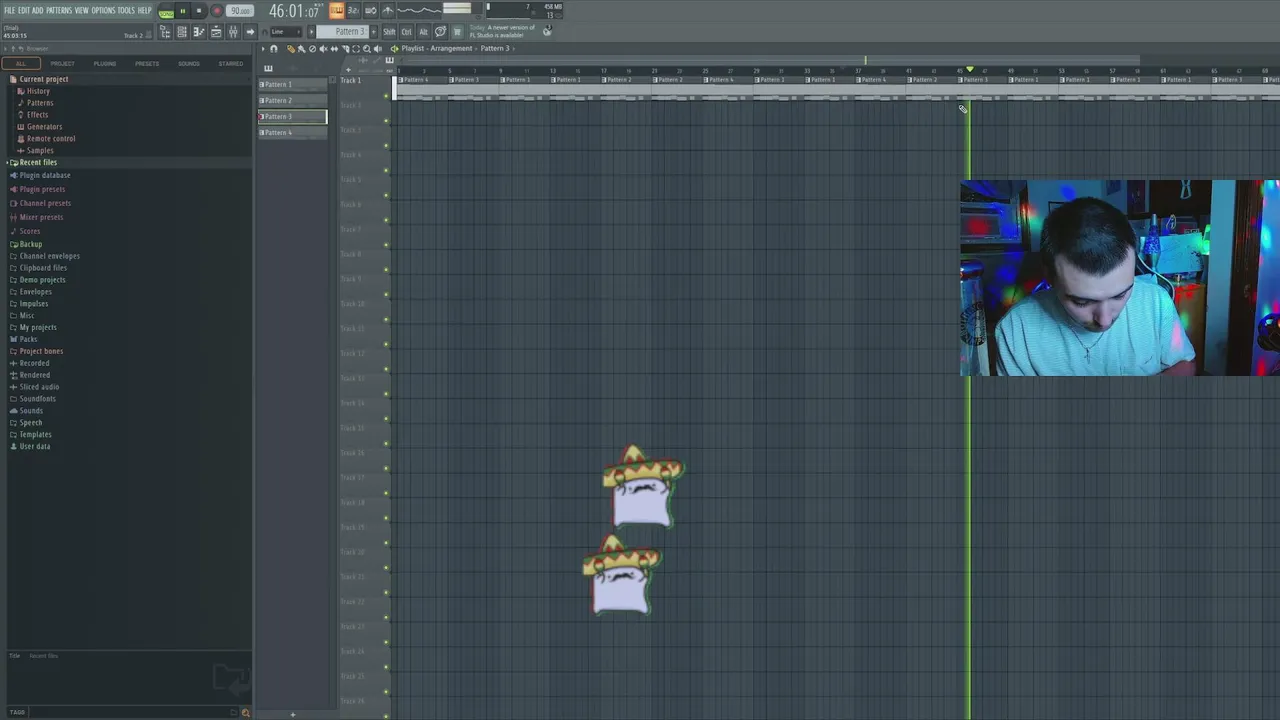Click the step 3z countdown icon
The image size is (1280, 720).
tap(353, 10)
